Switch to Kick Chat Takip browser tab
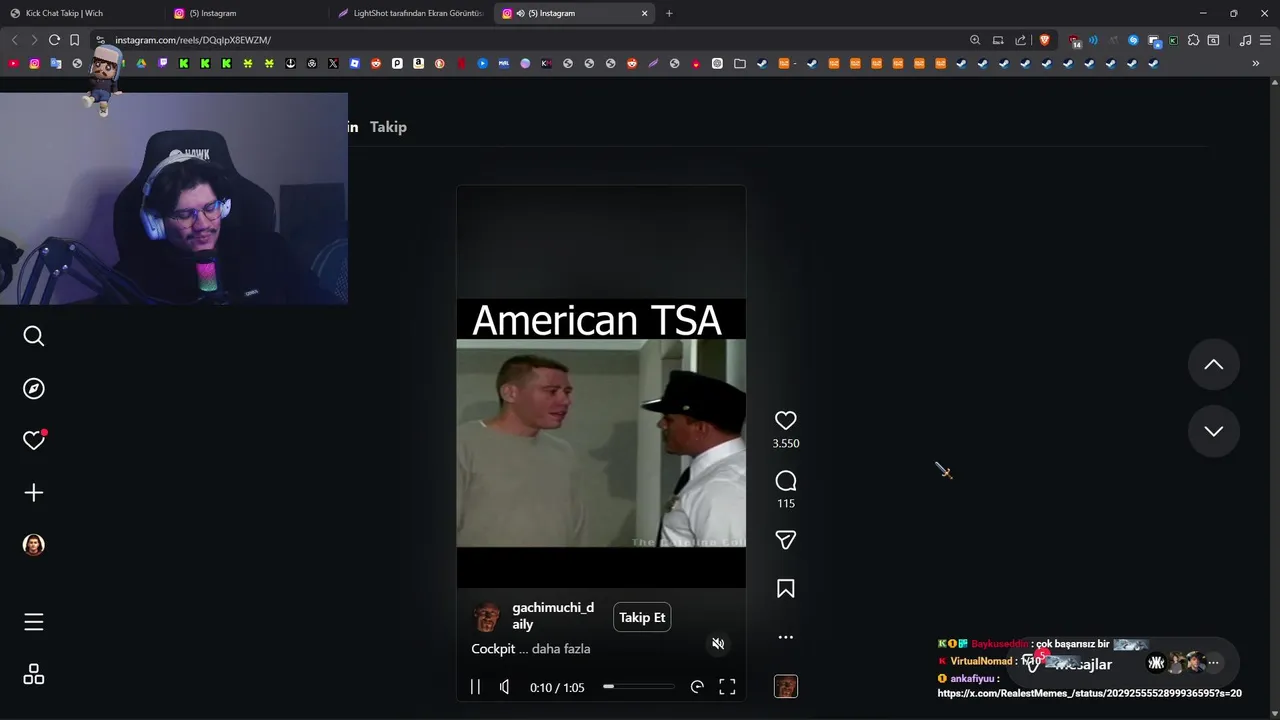Viewport: 1280px width, 720px height. 80,13
